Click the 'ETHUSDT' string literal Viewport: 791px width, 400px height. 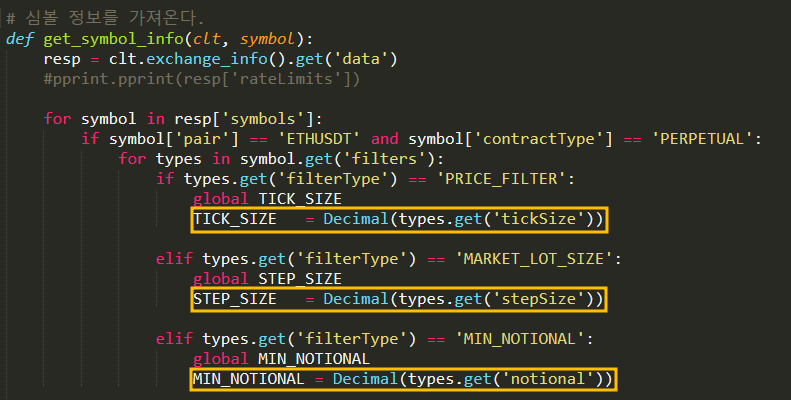[x=319, y=139]
